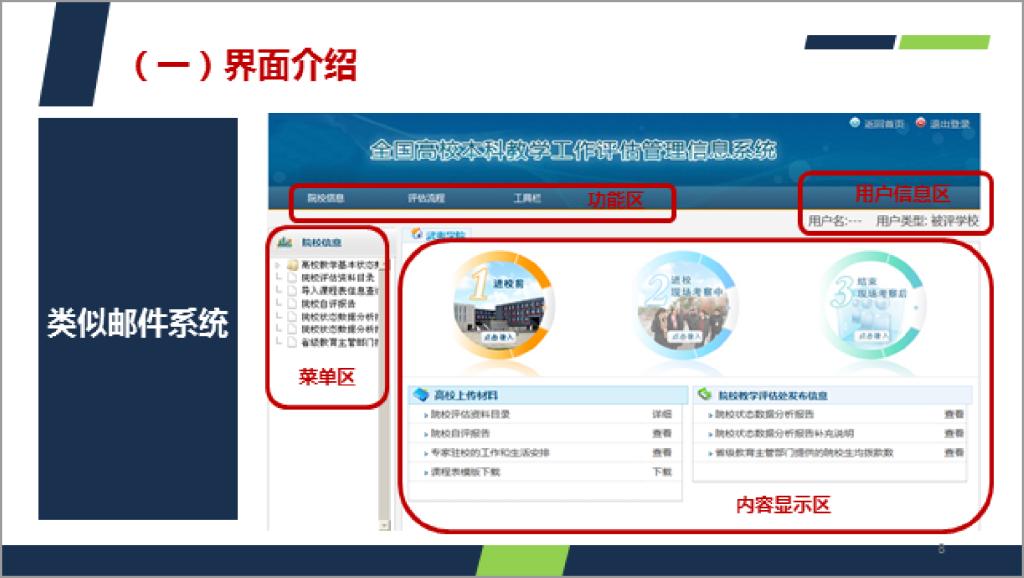The width and height of the screenshot is (1024, 578).
Task: Click the home icon on the content tab
Action: point(417,234)
